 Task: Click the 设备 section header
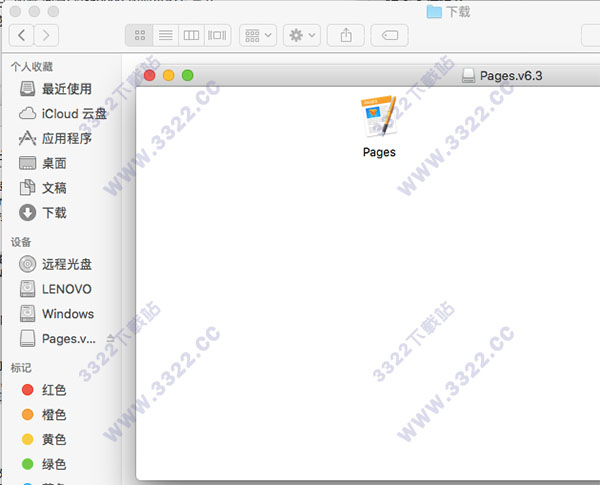21,242
